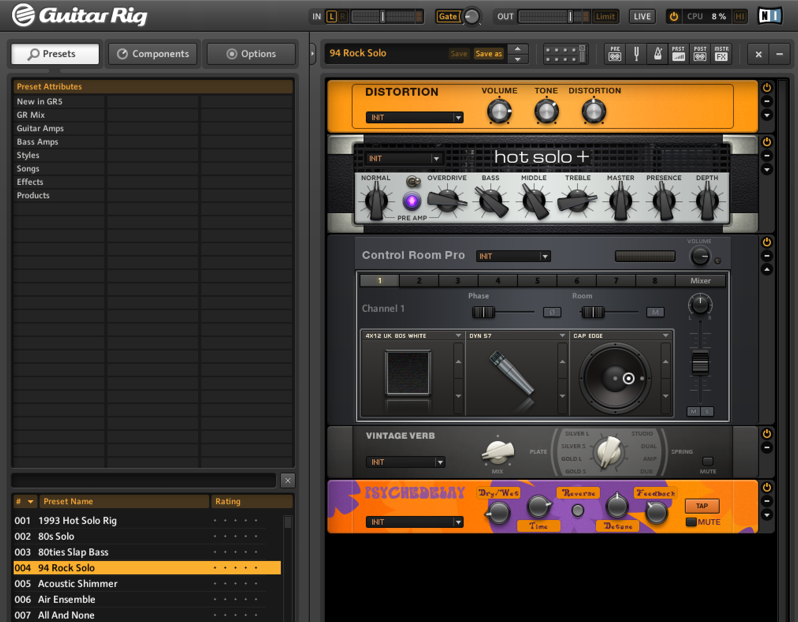Click the Distortion VOLUME knob
The width and height of the screenshot is (798, 622).
[499, 111]
